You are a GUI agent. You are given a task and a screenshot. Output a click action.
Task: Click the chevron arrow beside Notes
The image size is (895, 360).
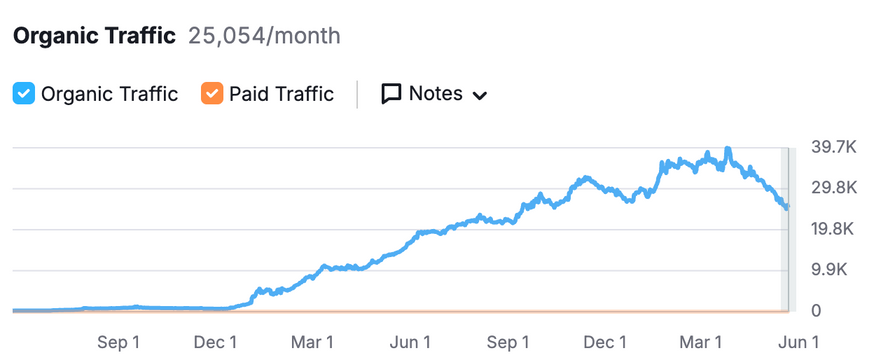click(479, 96)
